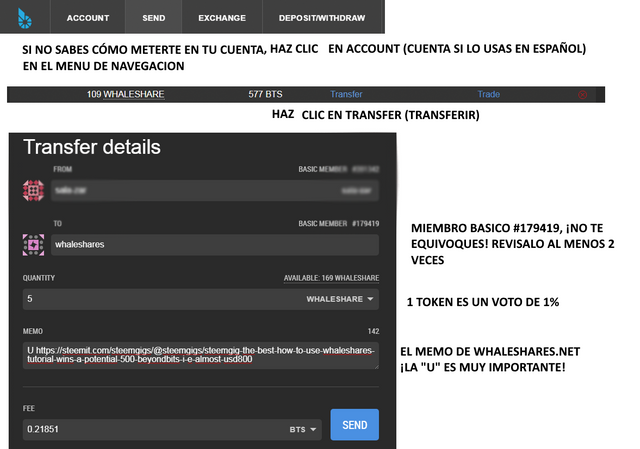Screen dimensions: 640x449
Task: Click the BitShares logo icon
Action: [x=24, y=18]
